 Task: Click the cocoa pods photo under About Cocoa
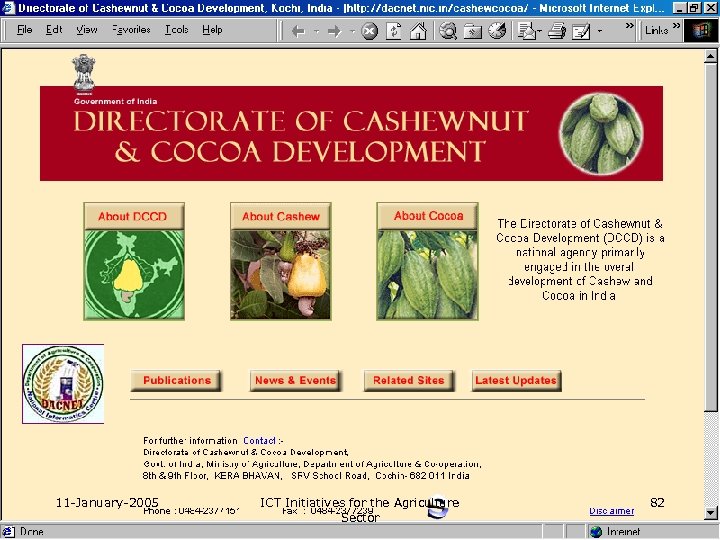click(428, 275)
